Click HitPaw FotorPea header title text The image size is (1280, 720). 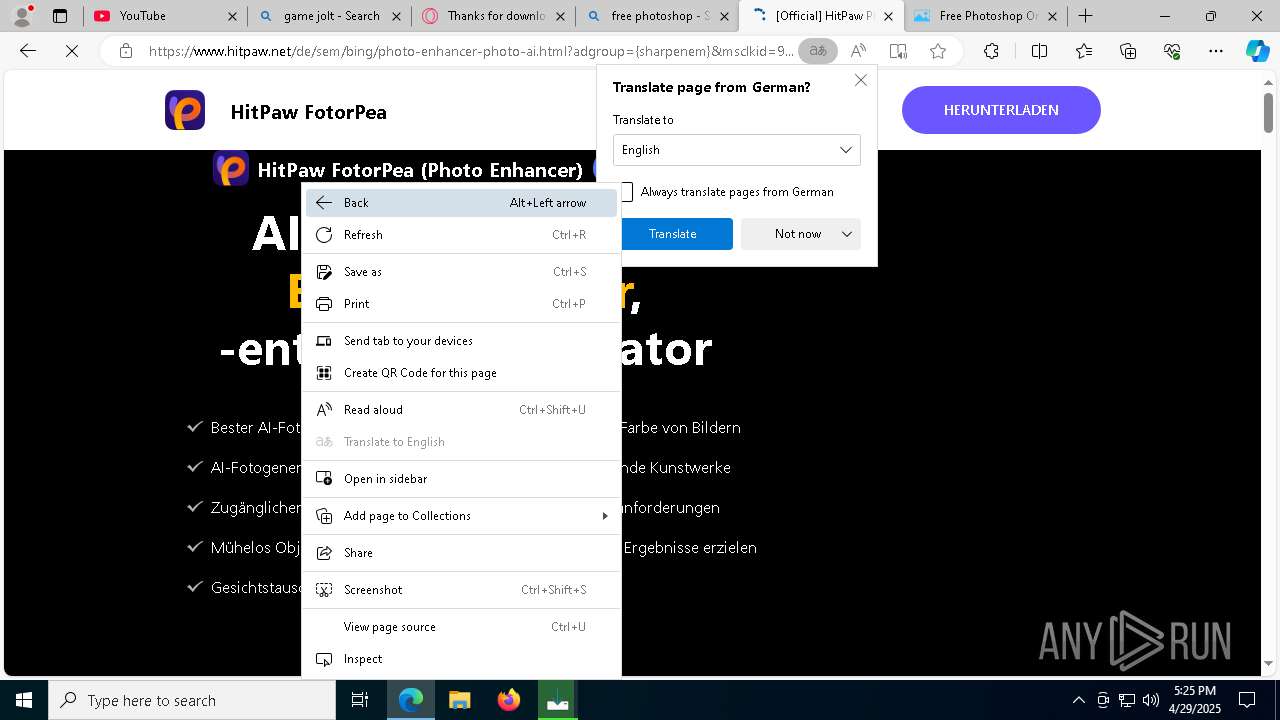click(308, 112)
